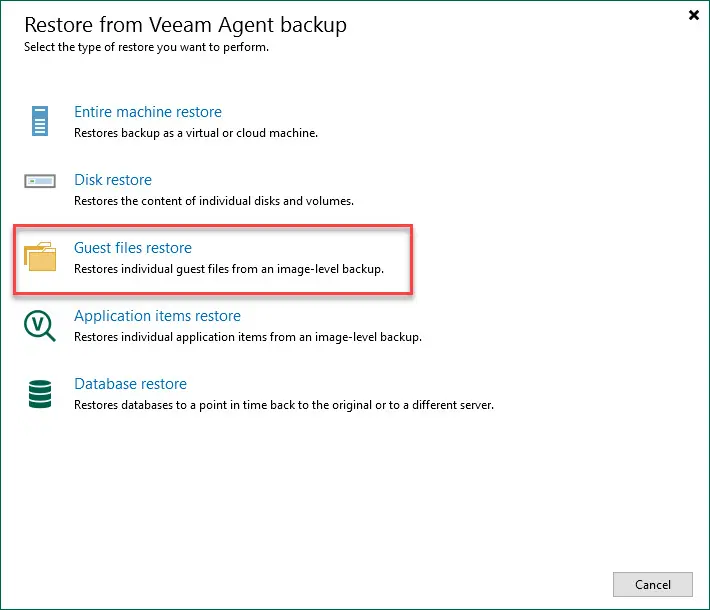The image size is (710, 610).
Task: Click the description about individual disks and volumes
Action: point(214,201)
